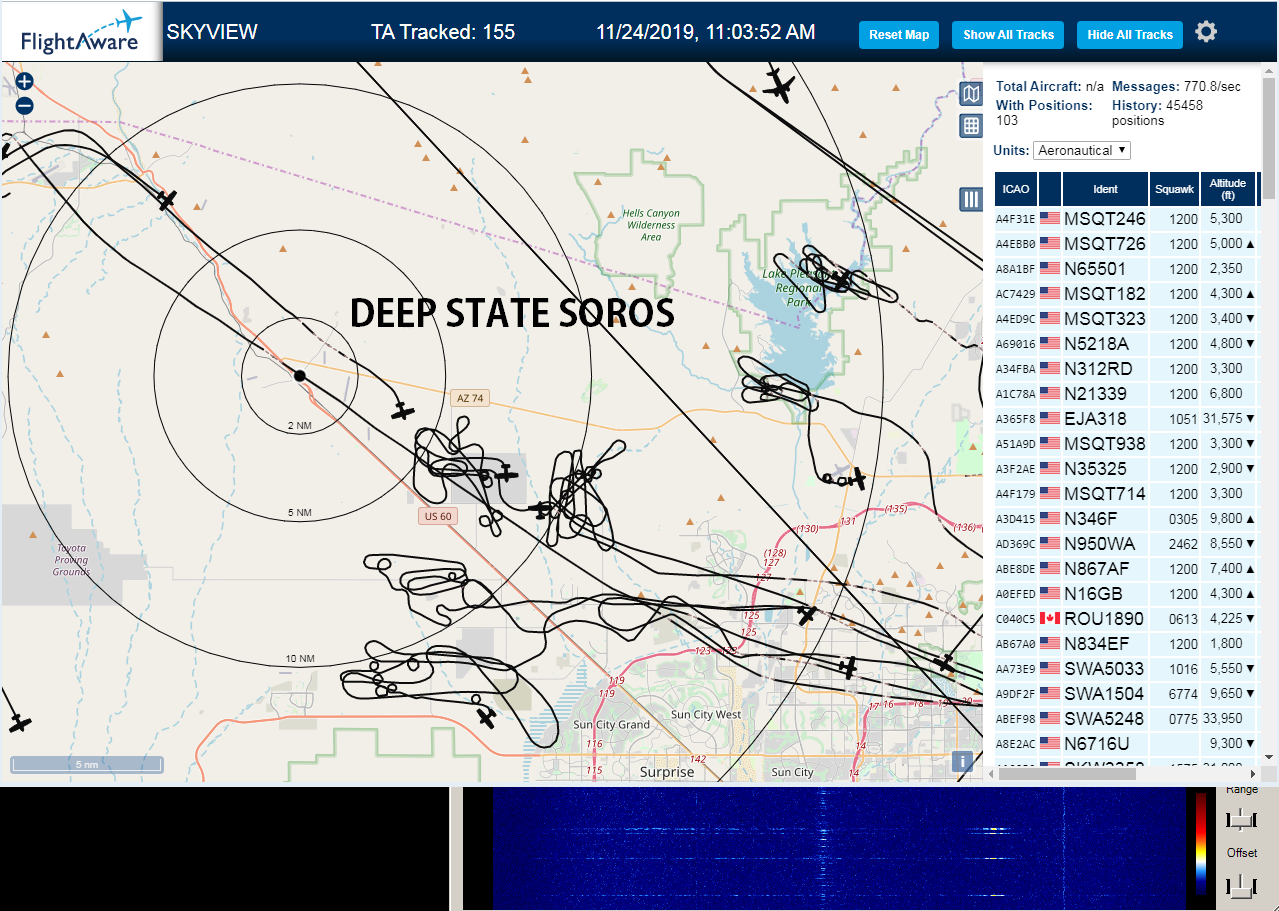Image resolution: width=1279 pixels, height=911 pixels.
Task: Zoom out the map with minus button
Action: pyautogui.click(x=25, y=105)
